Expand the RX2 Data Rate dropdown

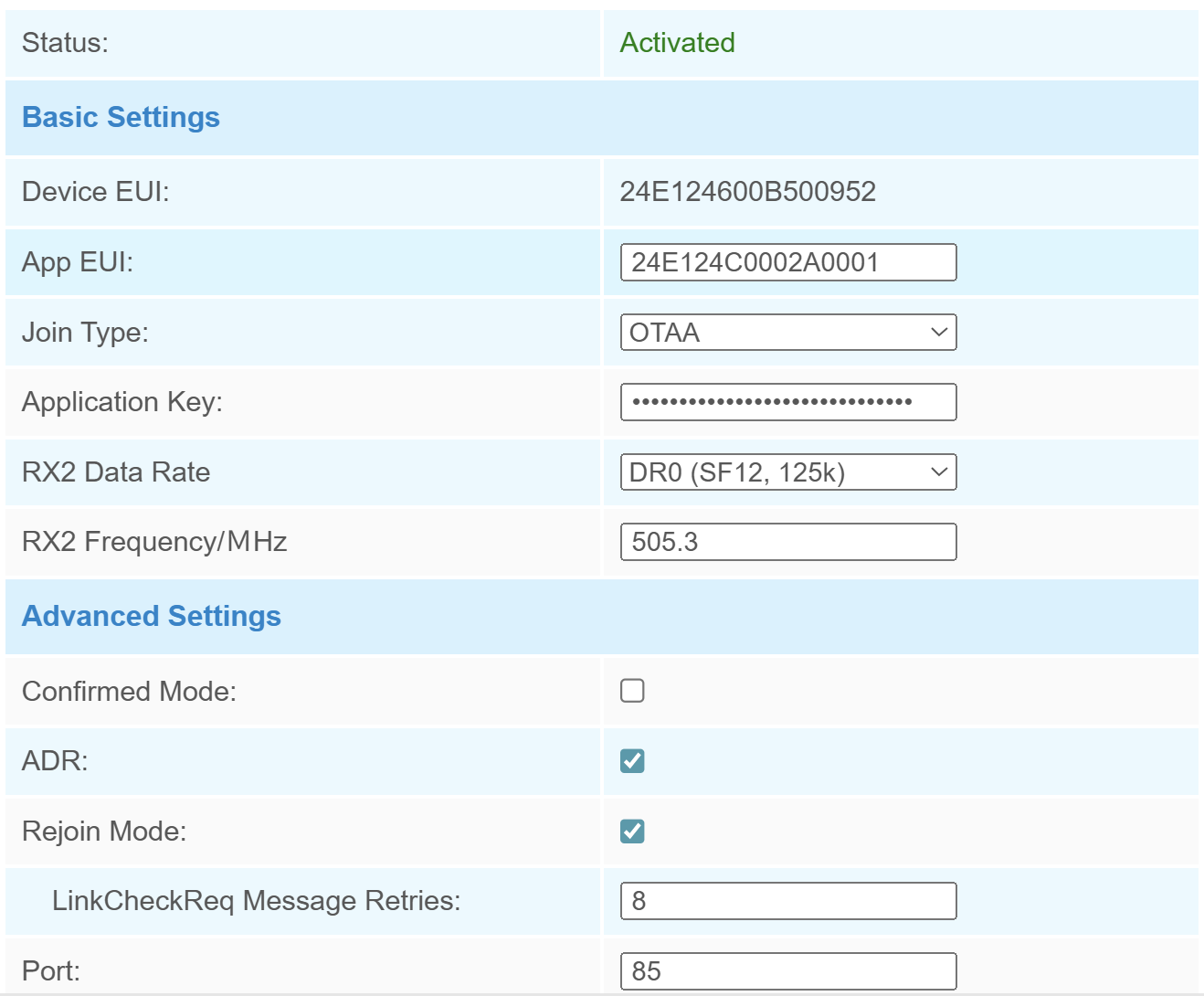tap(787, 472)
